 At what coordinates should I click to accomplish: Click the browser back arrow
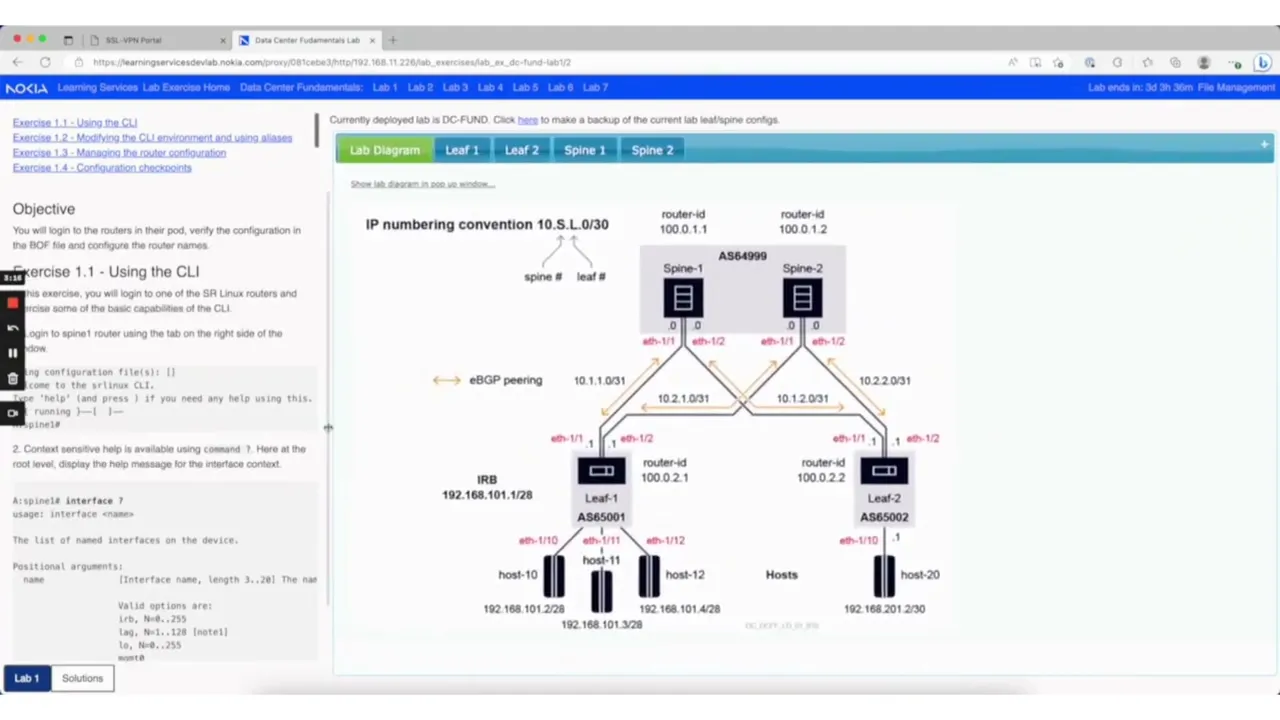[18, 62]
